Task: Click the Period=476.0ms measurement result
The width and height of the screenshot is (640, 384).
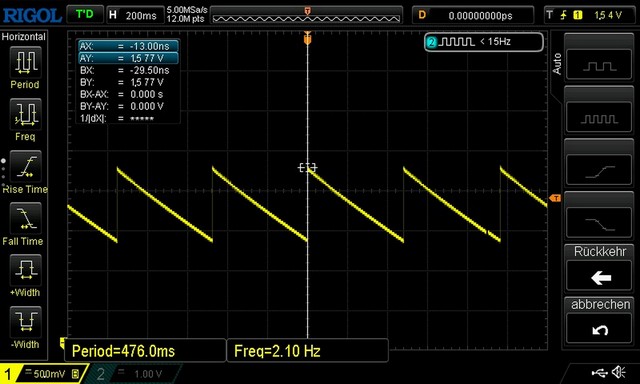Action: click(145, 351)
